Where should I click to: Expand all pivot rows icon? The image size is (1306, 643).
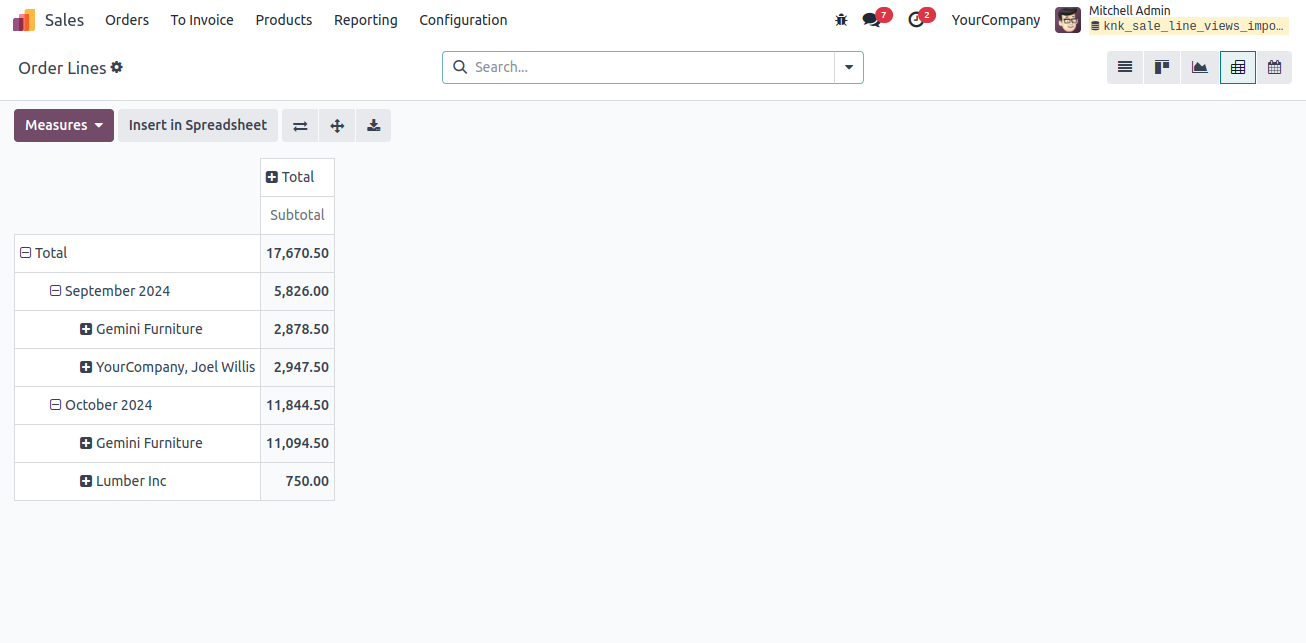[x=337, y=125]
